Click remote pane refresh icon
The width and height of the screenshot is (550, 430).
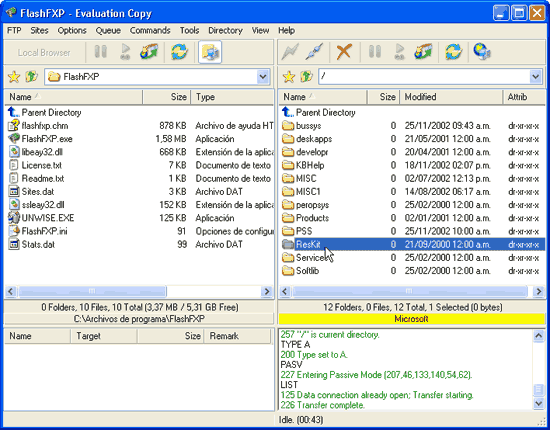click(x=454, y=52)
